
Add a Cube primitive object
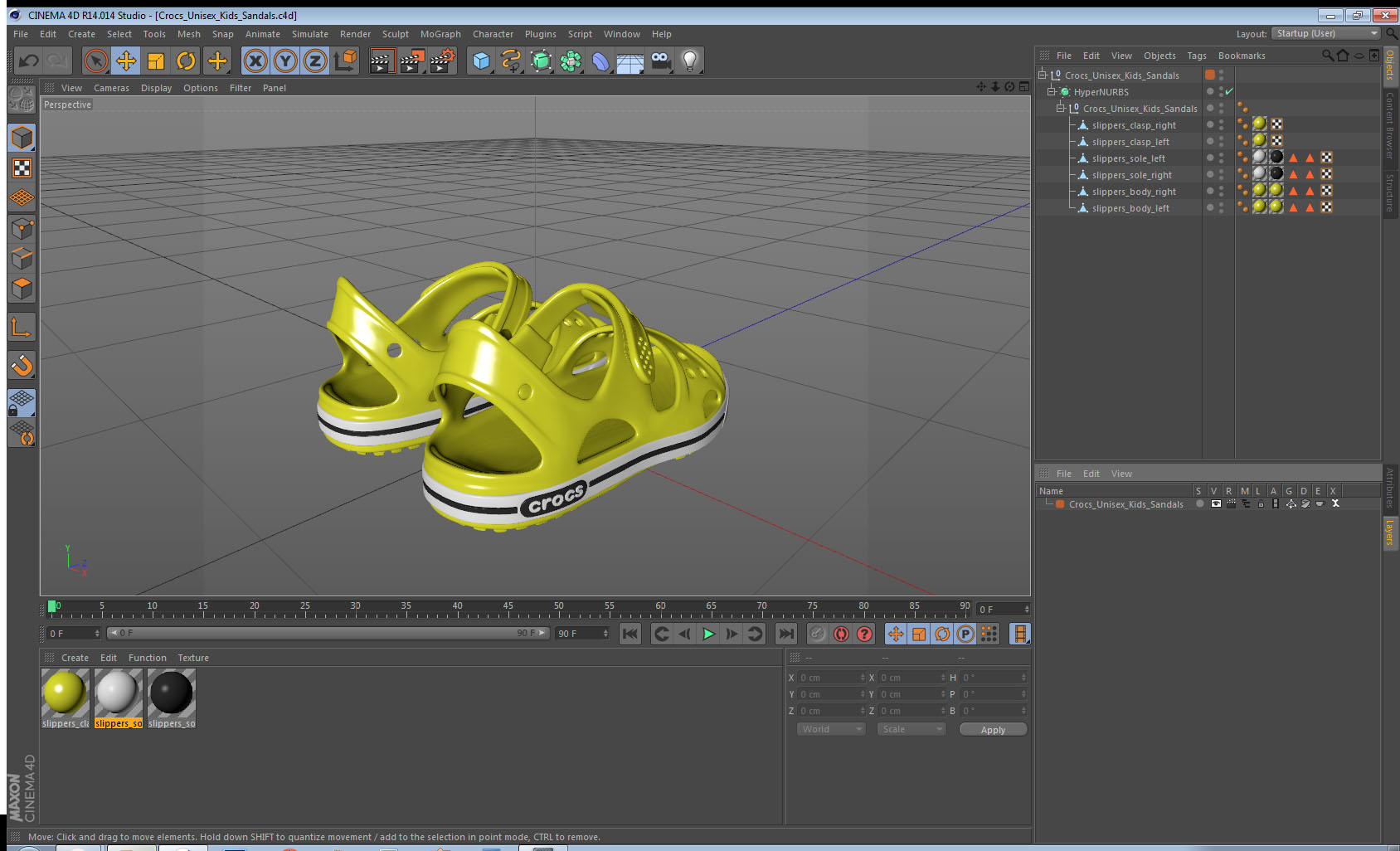click(481, 61)
